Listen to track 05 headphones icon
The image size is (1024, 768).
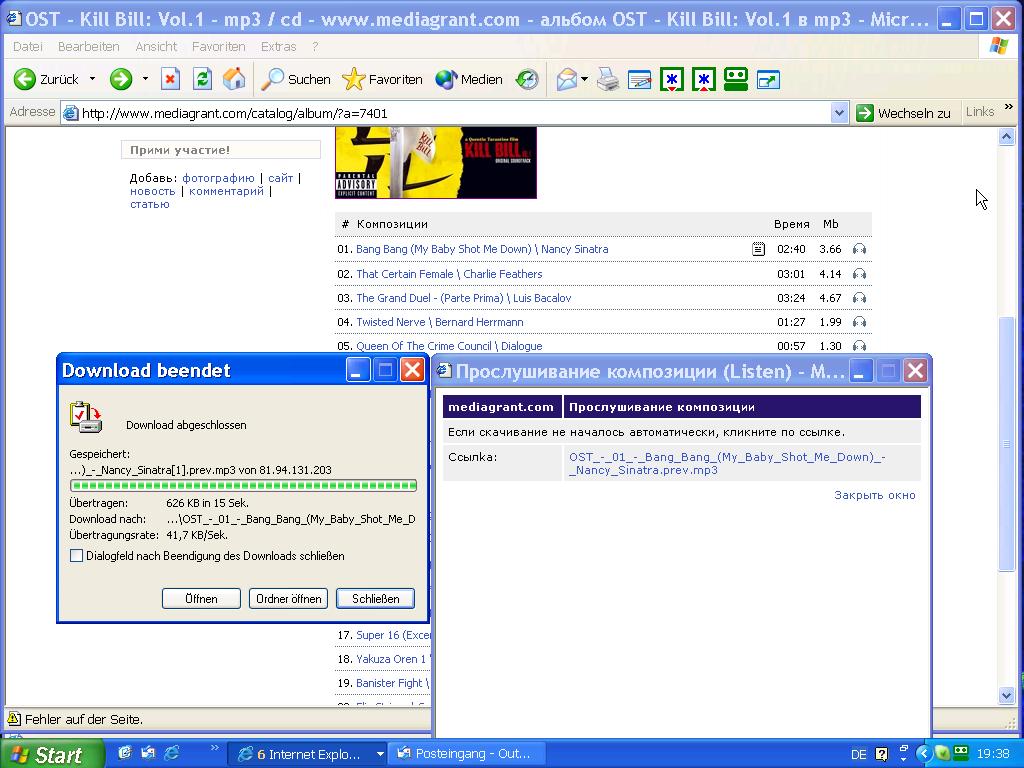click(859, 346)
